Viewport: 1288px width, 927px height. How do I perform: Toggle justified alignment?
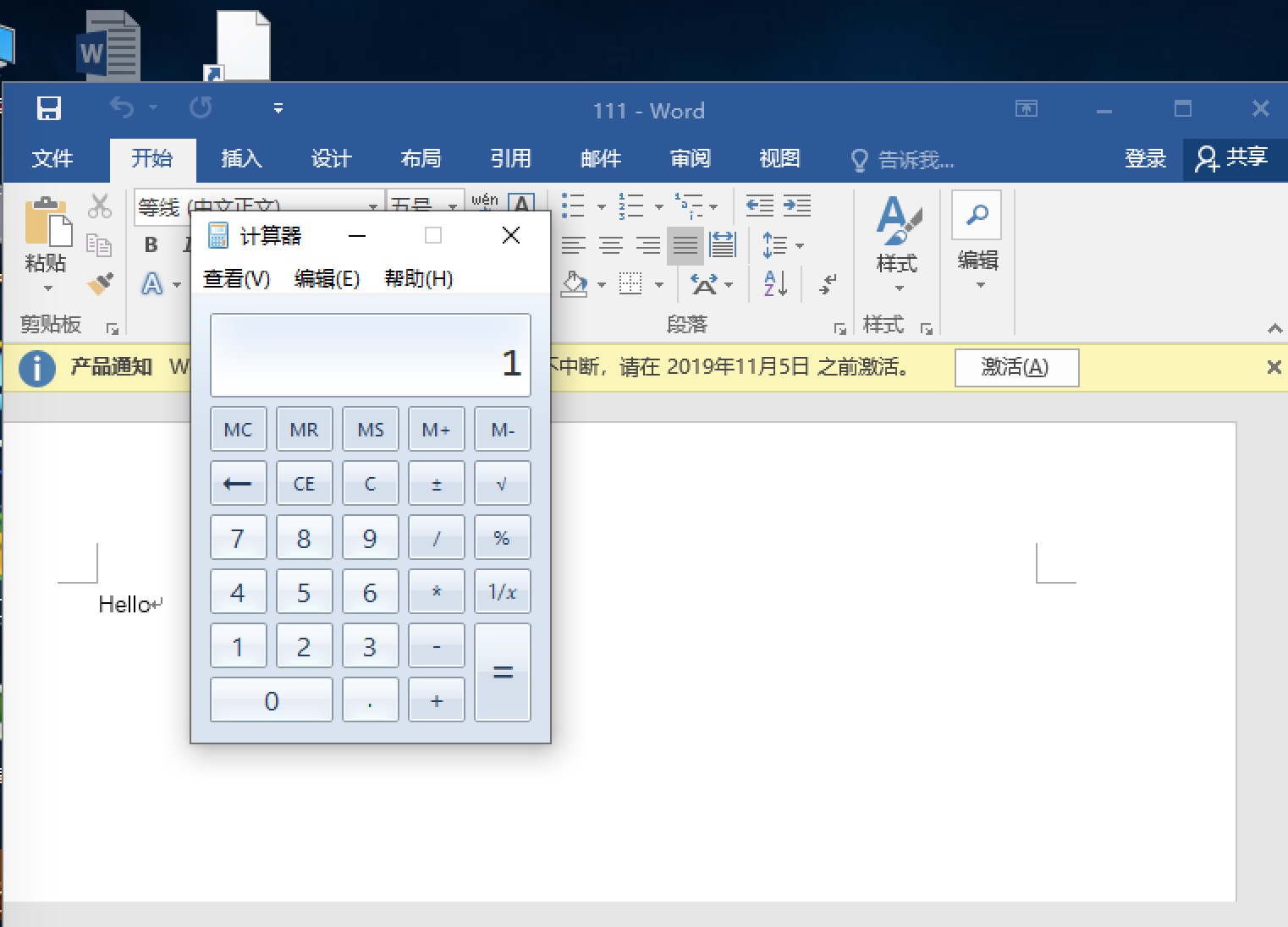tap(685, 245)
